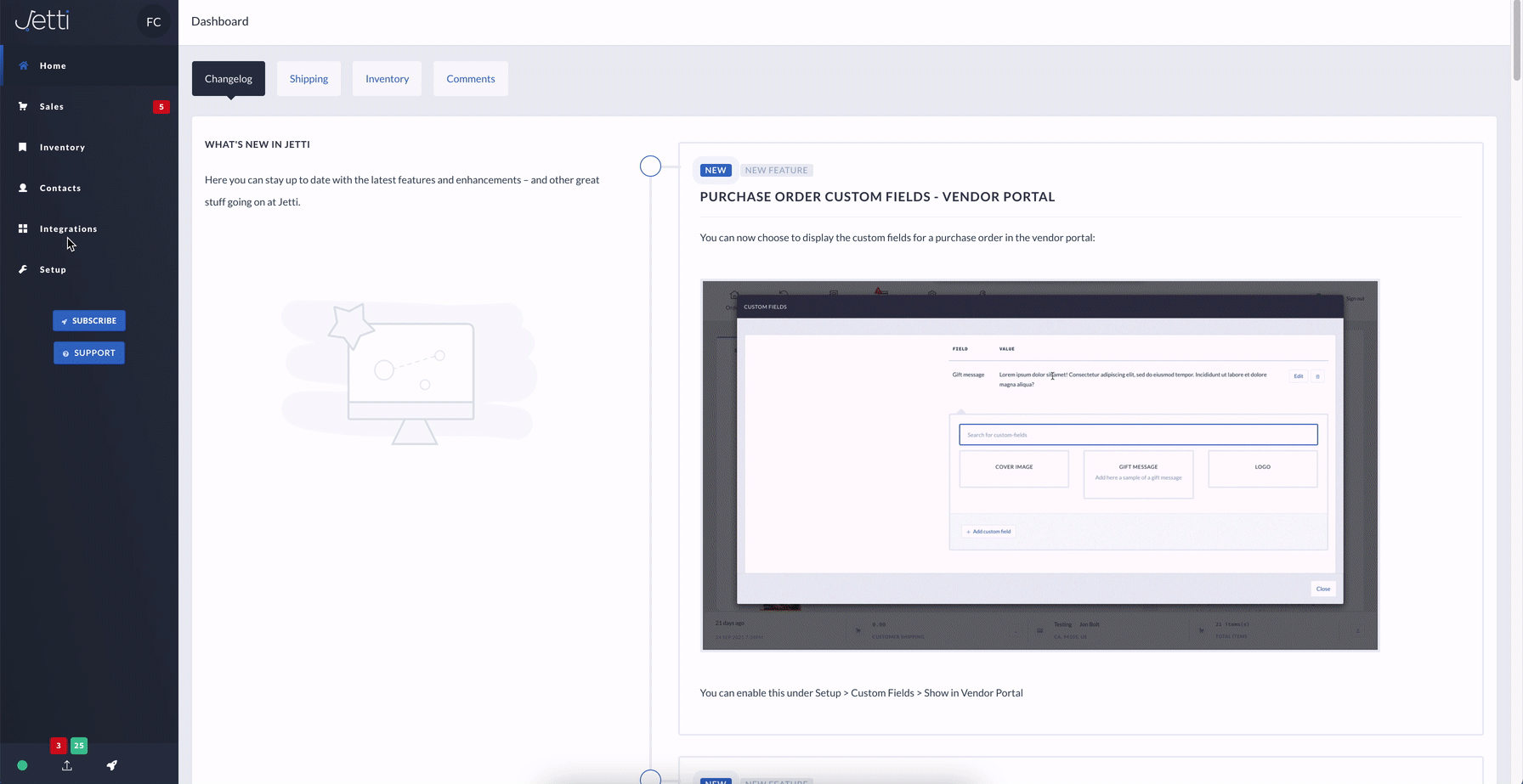Click the rocket icon in bottom bar

point(111,765)
